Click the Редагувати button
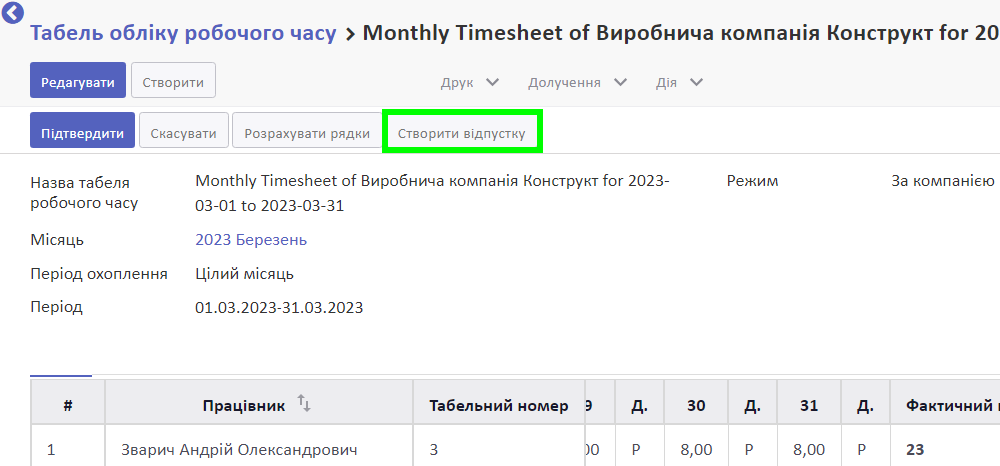The image size is (1000, 466). (78, 81)
